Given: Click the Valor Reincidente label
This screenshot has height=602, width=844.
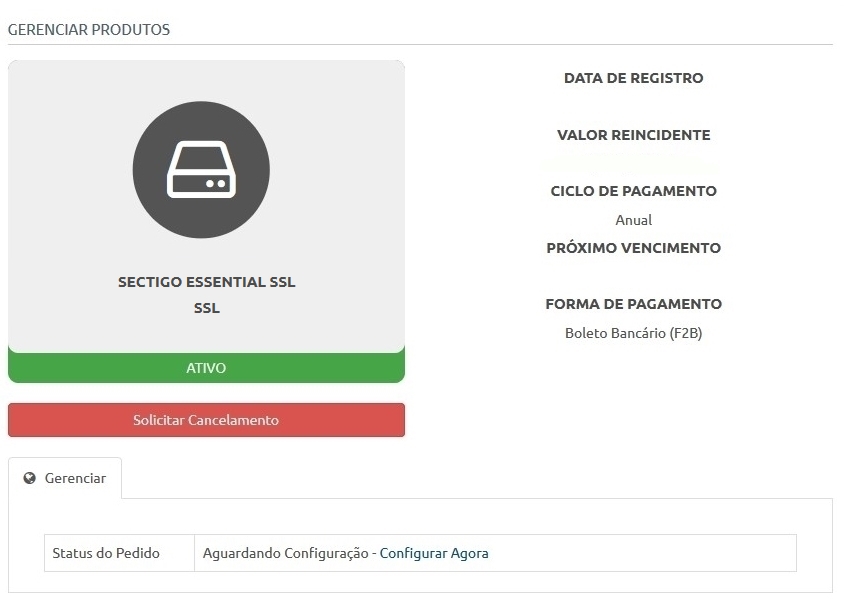Looking at the screenshot, I should point(634,135).
